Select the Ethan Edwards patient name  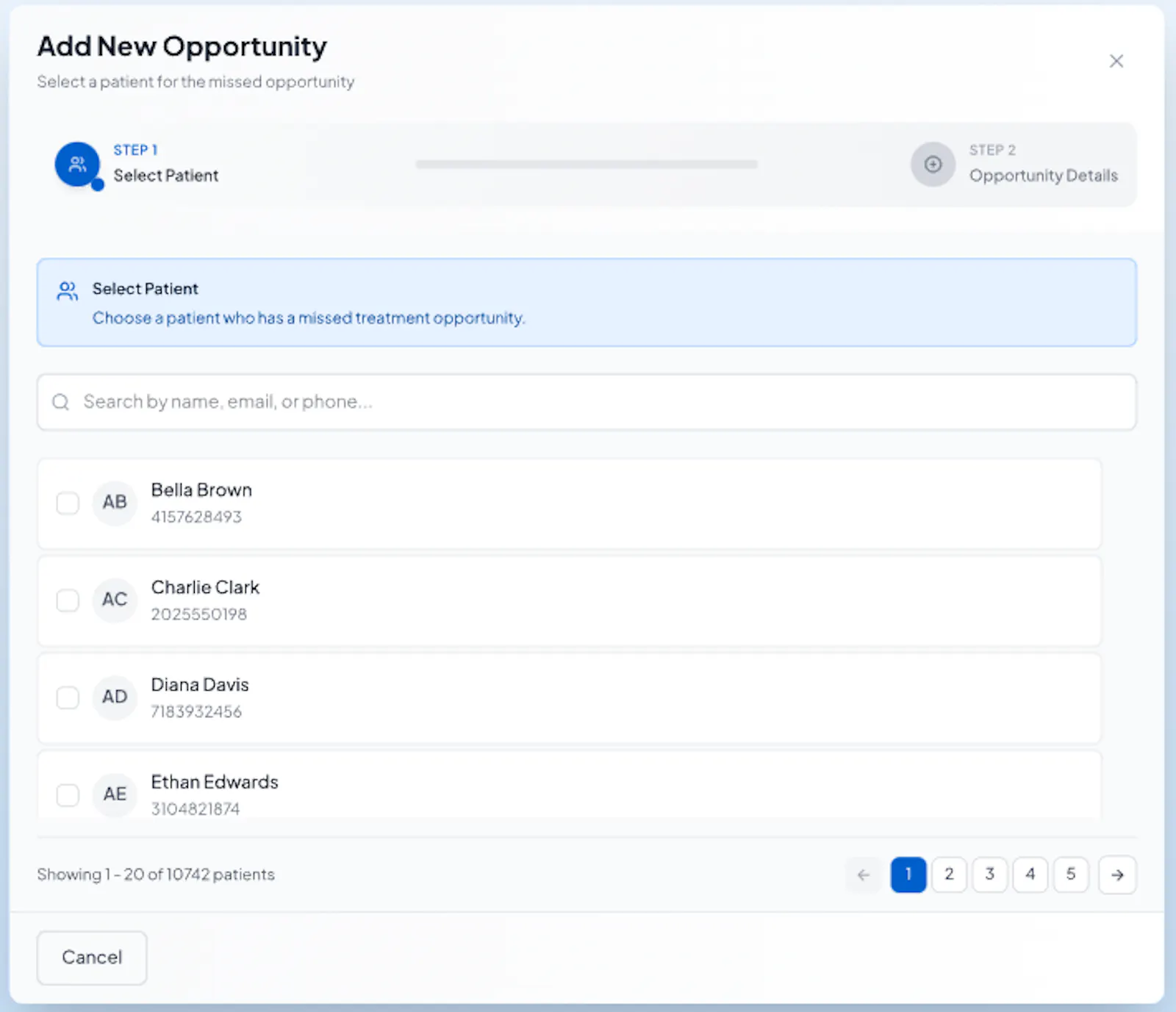coord(215,782)
